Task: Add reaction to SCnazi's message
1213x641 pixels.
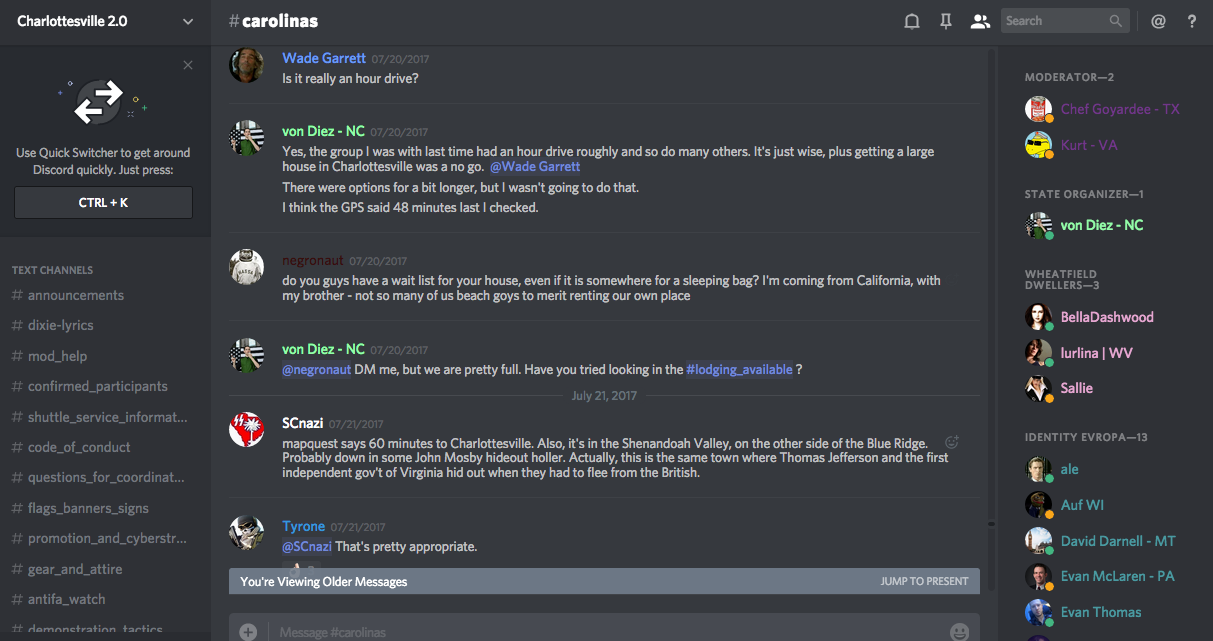Action: tap(952, 442)
